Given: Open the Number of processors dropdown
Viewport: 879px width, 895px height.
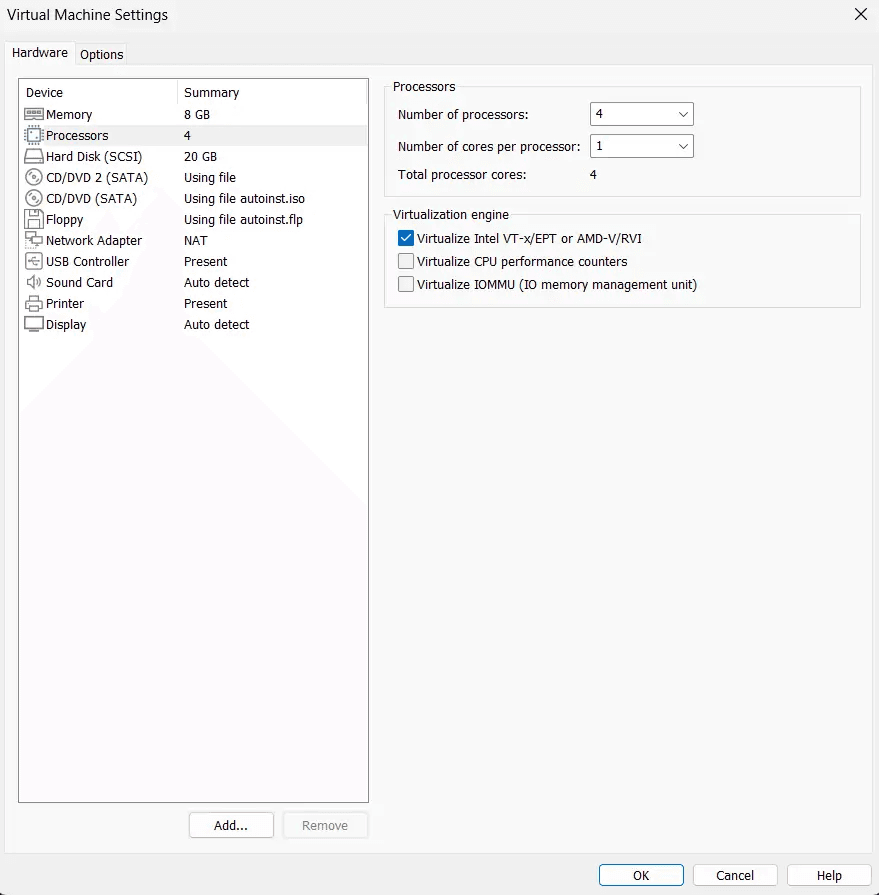Looking at the screenshot, I should (x=641, y=115).
